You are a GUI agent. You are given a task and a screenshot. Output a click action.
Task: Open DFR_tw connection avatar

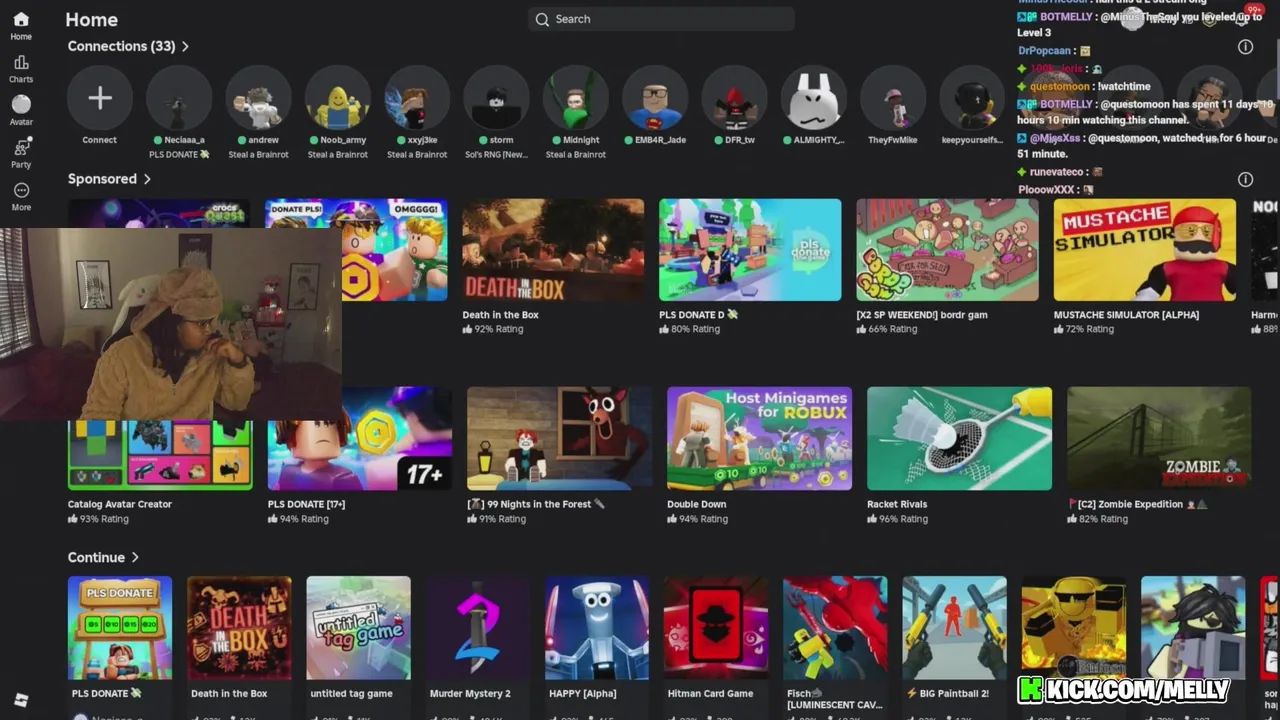point(734,98)
